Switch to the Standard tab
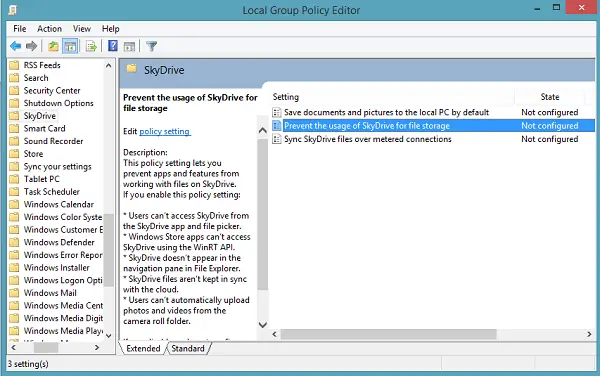The image size is (600, 376). point(188,348)
